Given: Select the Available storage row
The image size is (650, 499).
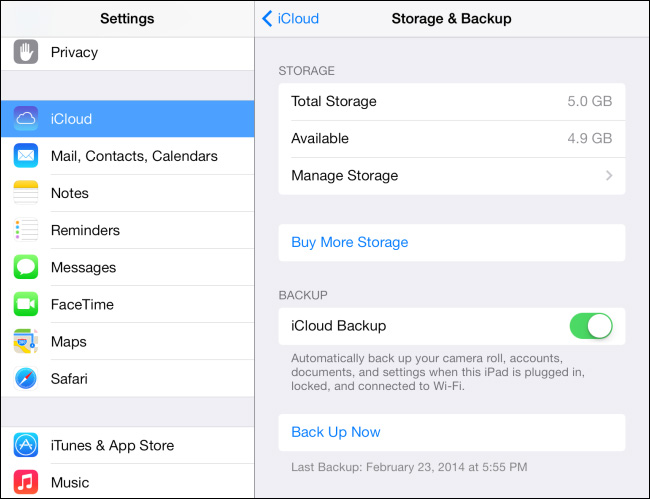Looking at the screenshot, I should click(451, 138).
